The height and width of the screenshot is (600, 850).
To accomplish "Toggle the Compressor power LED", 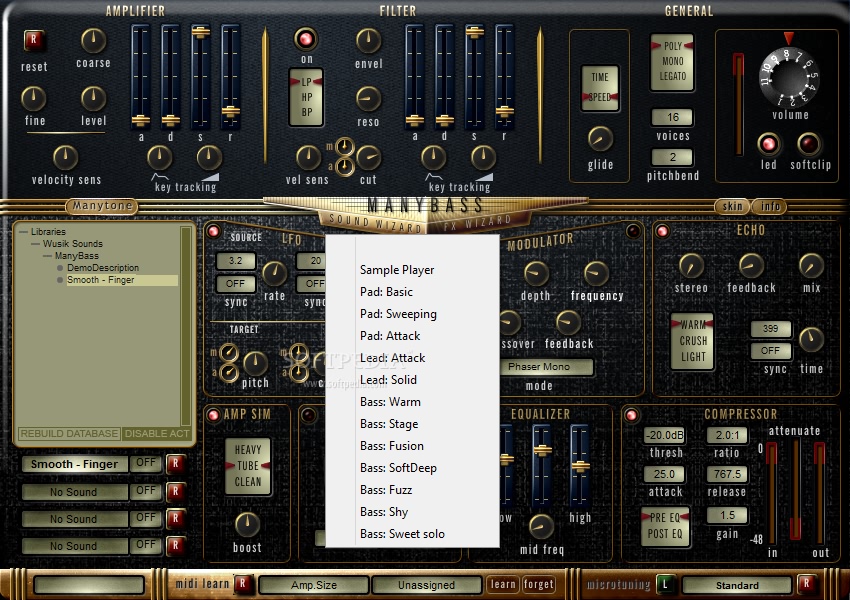I will point(632,415).
